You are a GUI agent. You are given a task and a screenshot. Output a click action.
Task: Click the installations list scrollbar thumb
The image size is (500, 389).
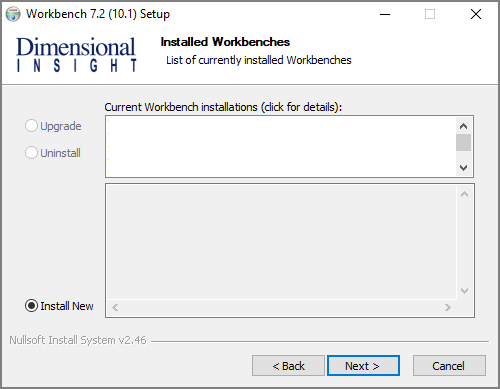pos(463,143)
